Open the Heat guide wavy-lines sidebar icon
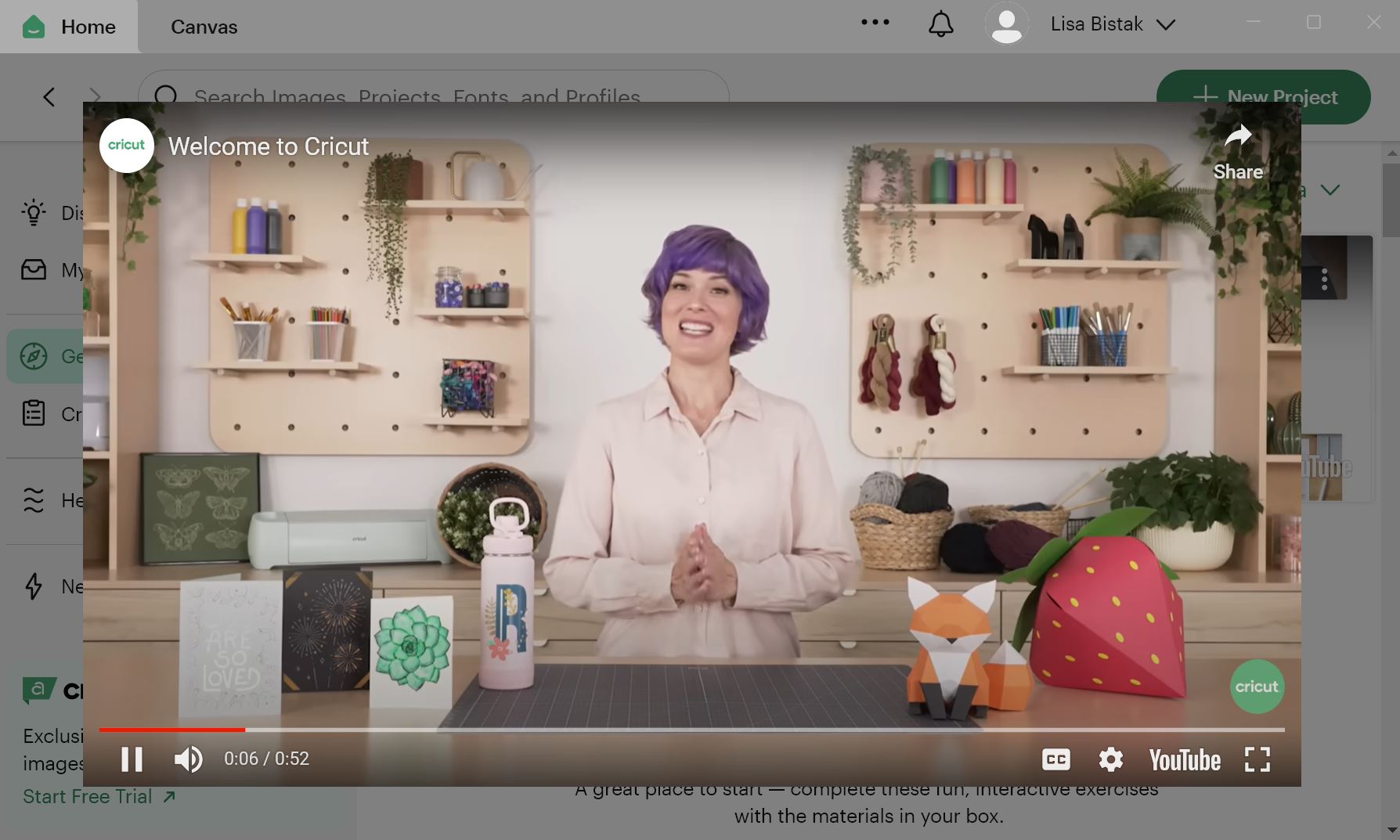The width and height of the screenshot is (1400, 840). click(34, 499)
